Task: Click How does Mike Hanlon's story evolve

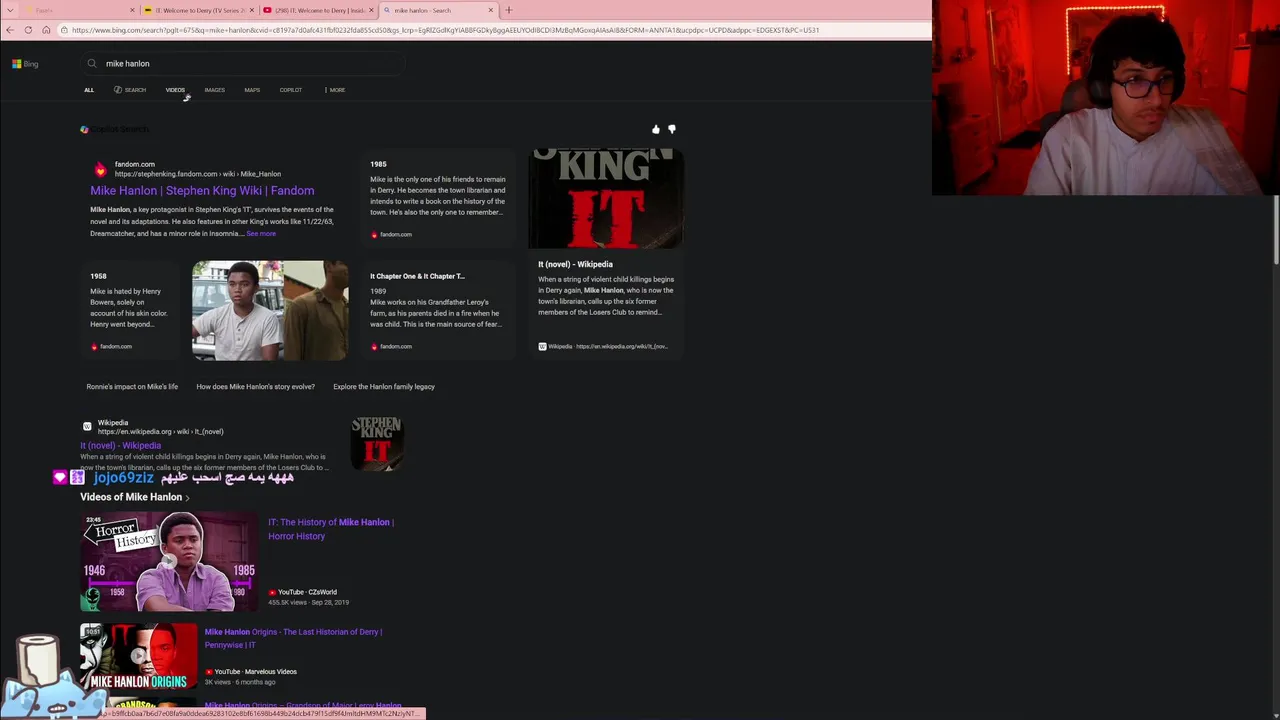Action: [255, 387]
